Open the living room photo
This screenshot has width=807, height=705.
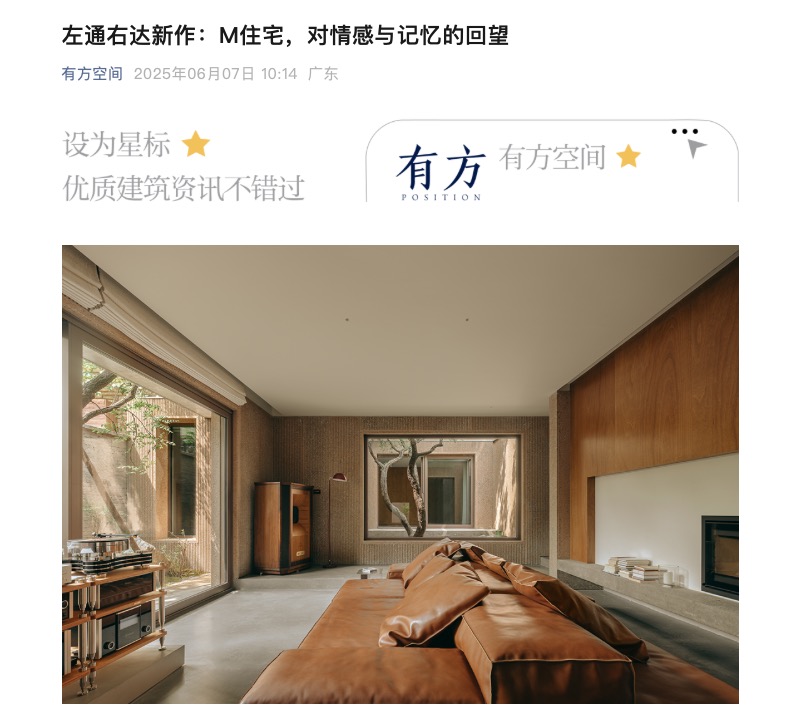point(400,474)
